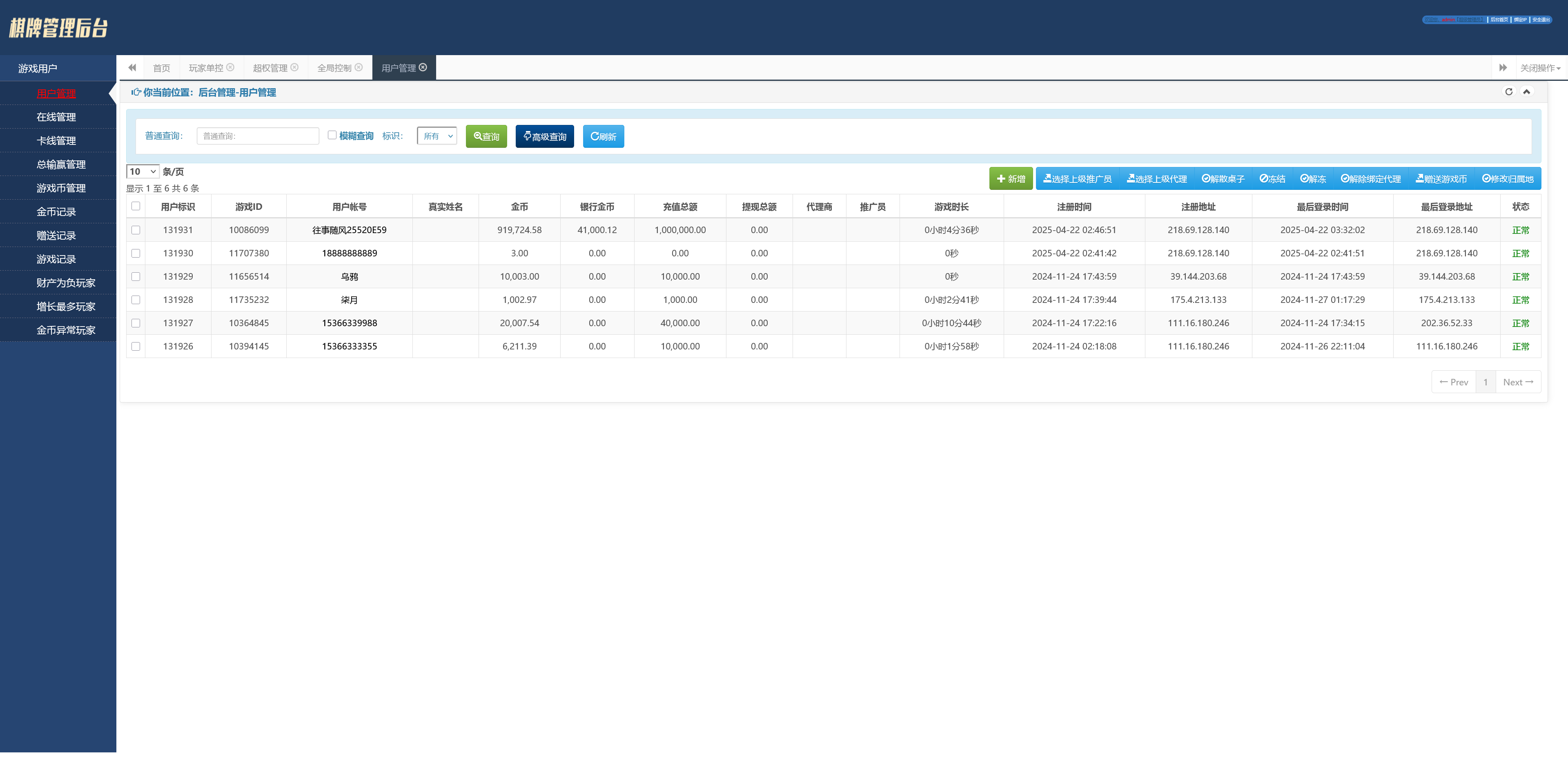Collapse panel with the up-chevron icon

(1526, 92)
